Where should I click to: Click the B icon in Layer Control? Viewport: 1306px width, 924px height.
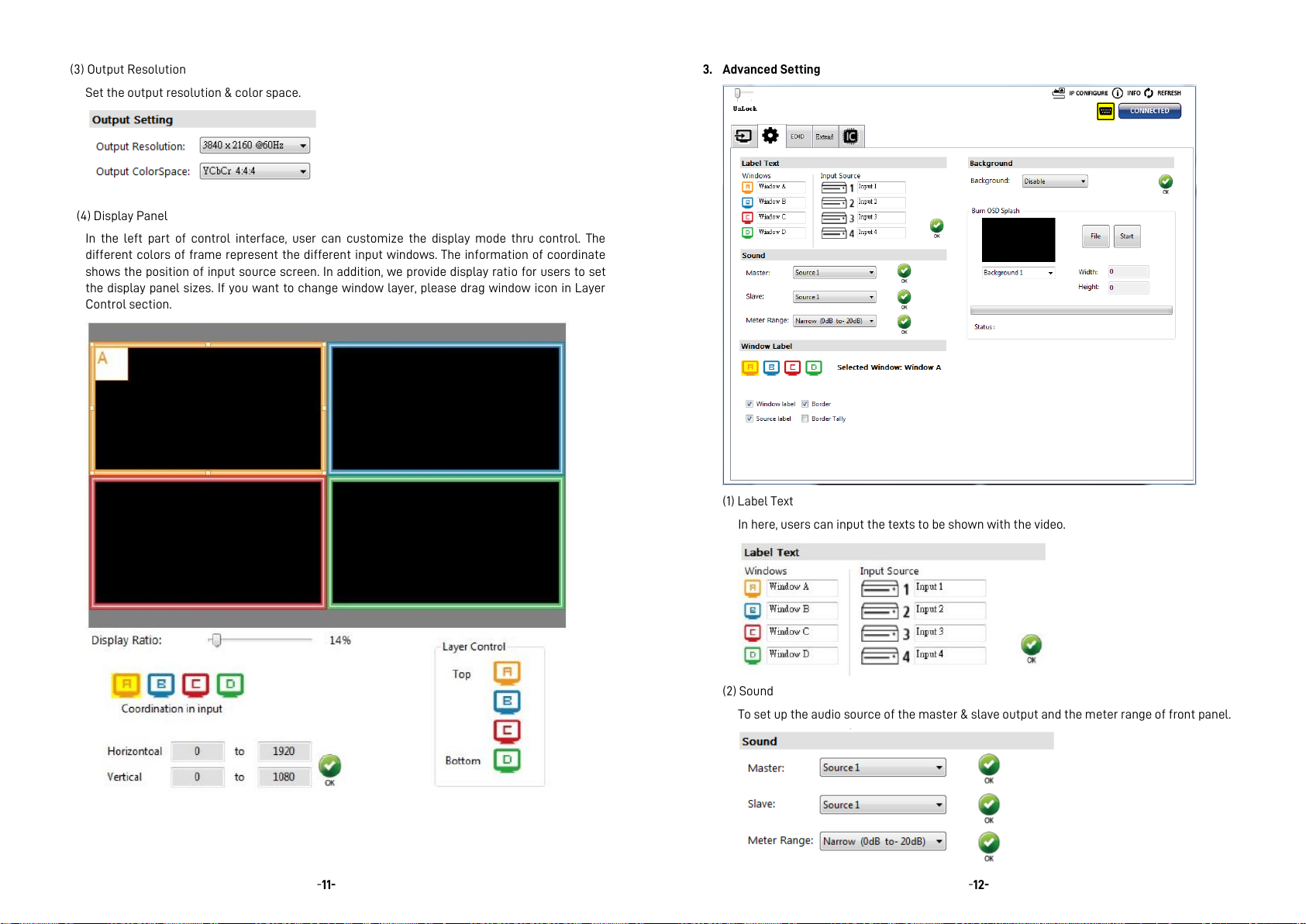pos(507,702)
